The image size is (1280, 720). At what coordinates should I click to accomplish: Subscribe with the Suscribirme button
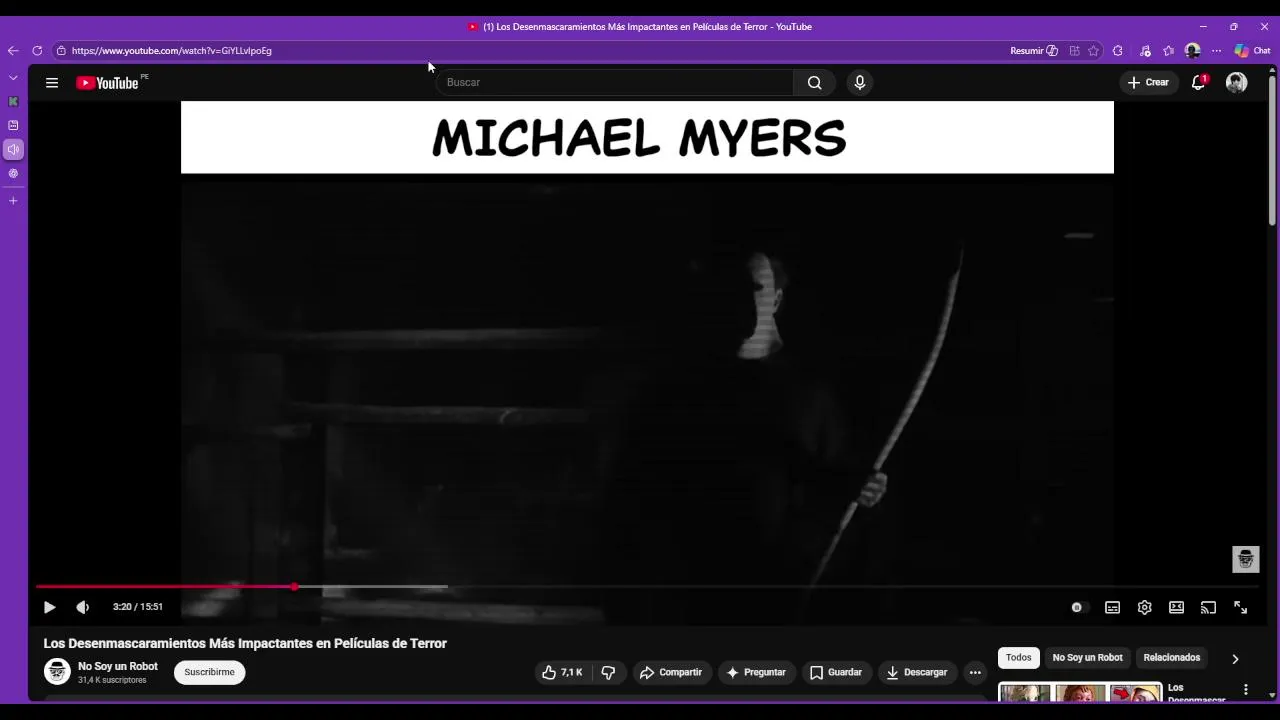tap(209, 672)
